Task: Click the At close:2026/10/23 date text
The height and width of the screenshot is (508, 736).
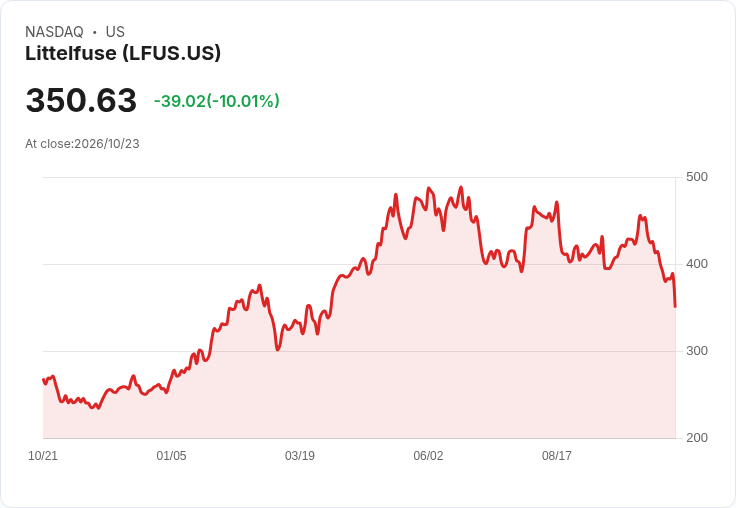Action: click(x=82, y=144)
